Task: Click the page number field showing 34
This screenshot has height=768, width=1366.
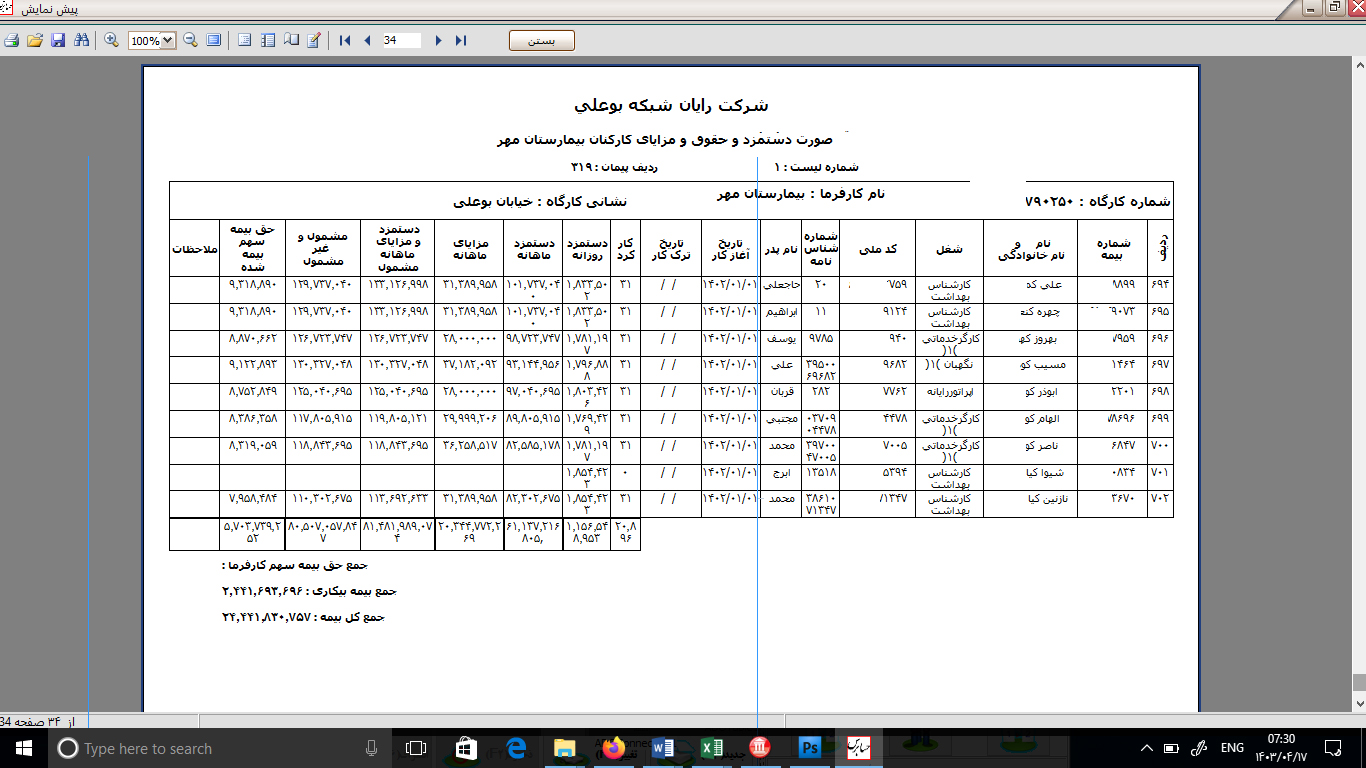Action: pyautogui.click(x=402, y=41)
